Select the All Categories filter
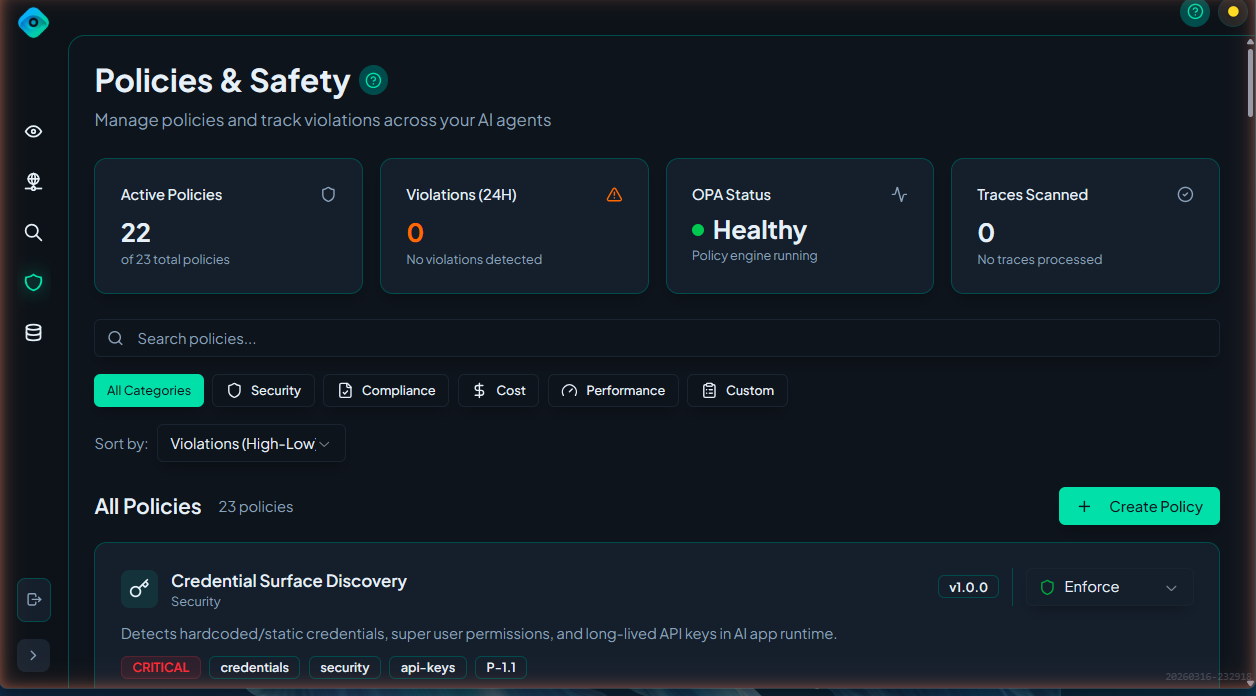Screen dimensions: 1256x696 [149, 391]
